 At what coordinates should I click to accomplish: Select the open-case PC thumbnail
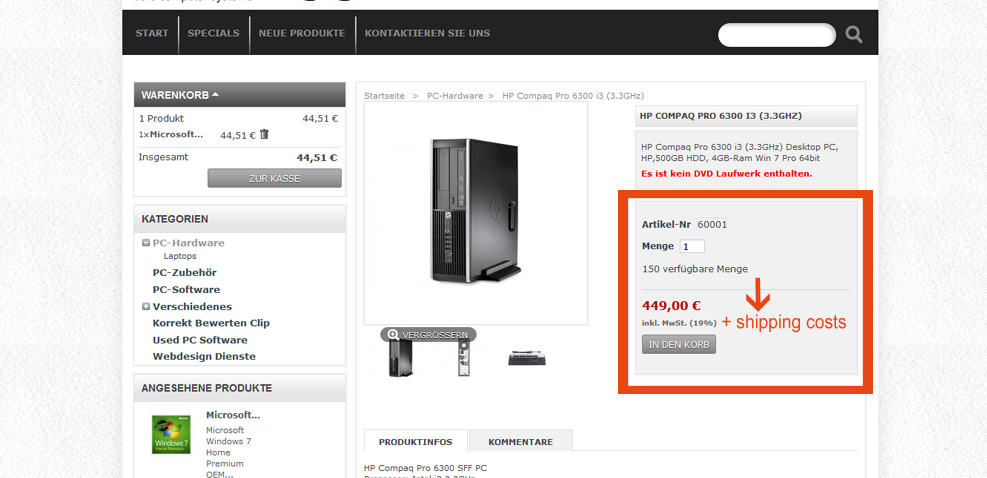464,359
